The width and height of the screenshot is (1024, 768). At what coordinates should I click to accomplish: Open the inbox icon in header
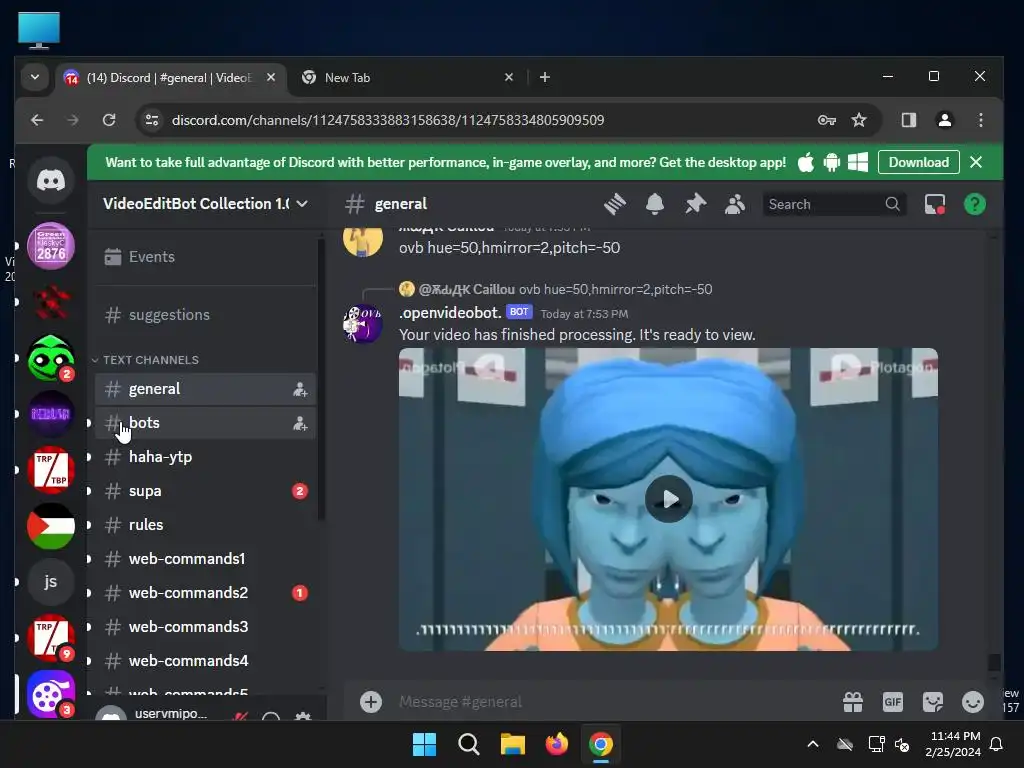tap(935, 204)
